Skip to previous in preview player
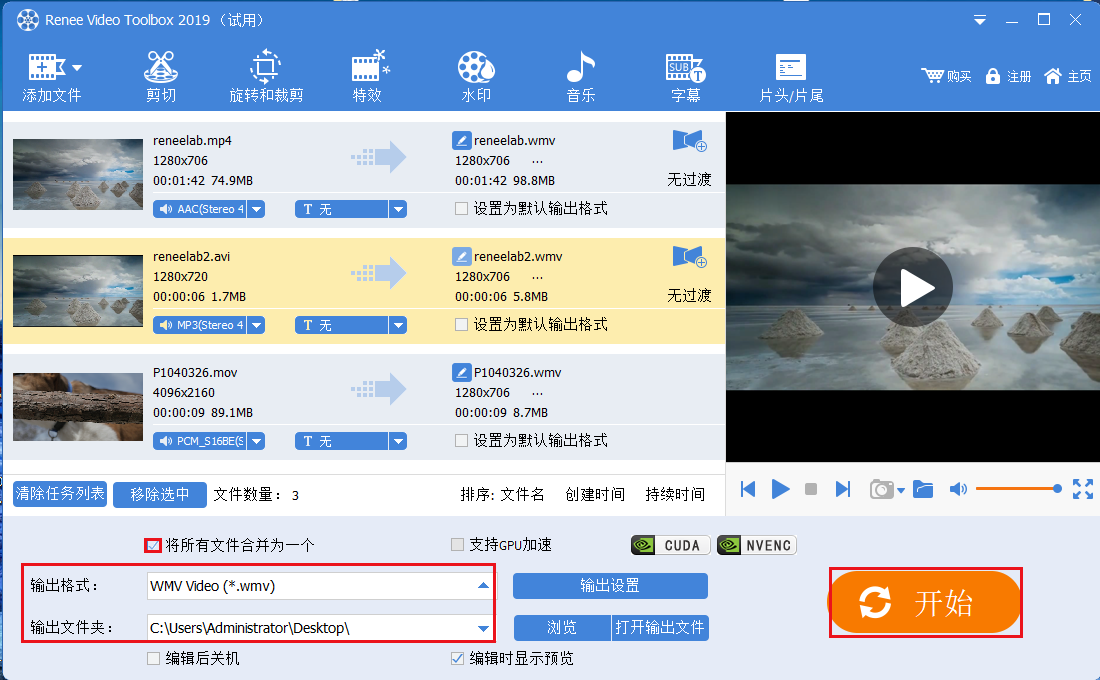The height and width of the screenshot is (680, 1100). [748, 489]
